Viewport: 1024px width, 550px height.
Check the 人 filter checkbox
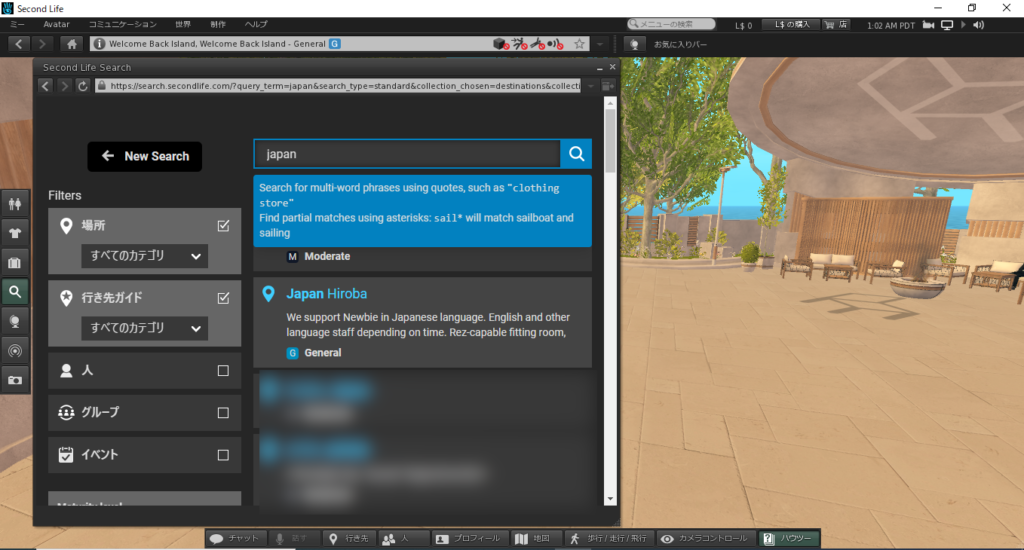[223, 370]
